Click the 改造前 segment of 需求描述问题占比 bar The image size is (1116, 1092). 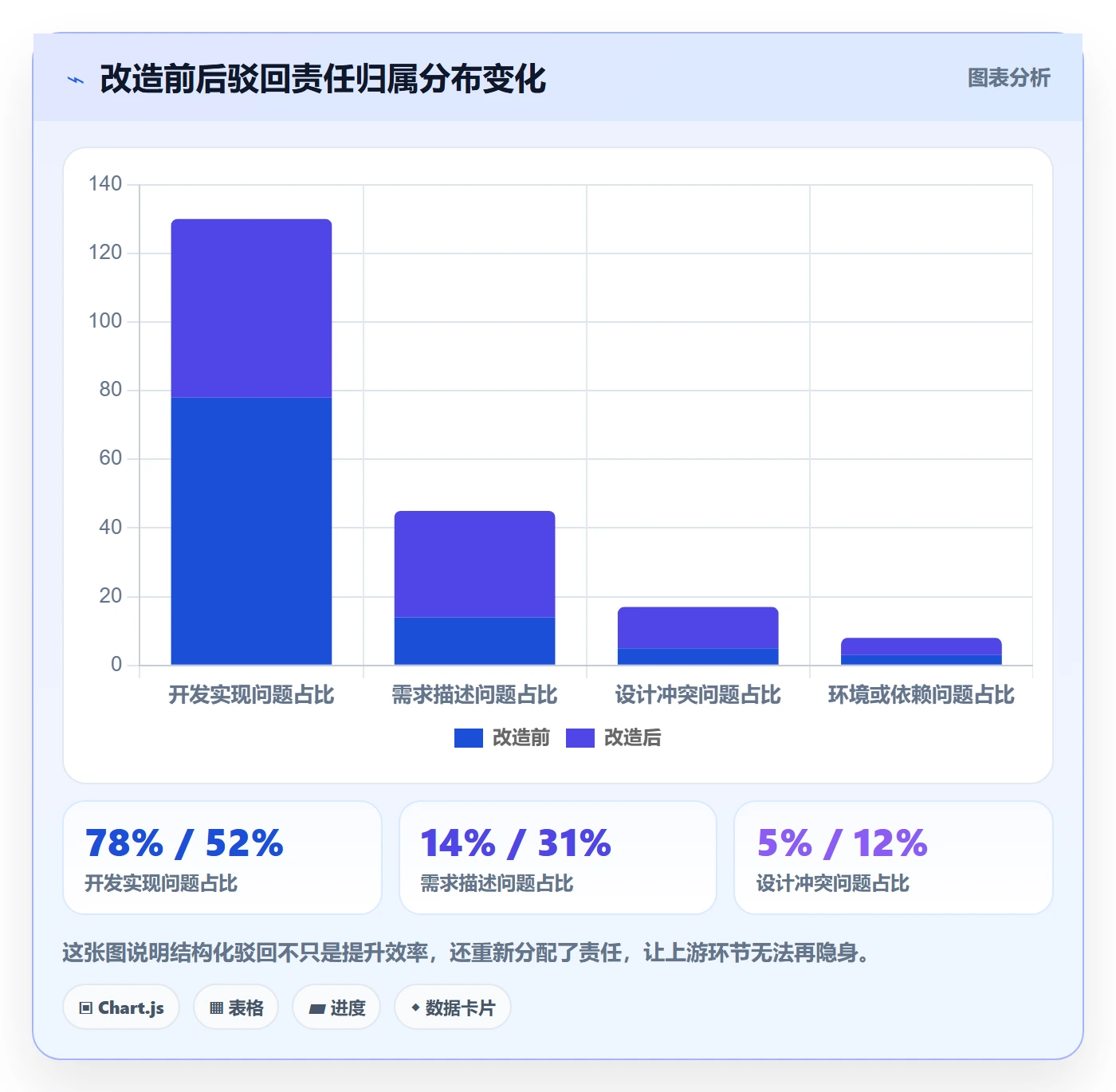click(x=474, y=641)
